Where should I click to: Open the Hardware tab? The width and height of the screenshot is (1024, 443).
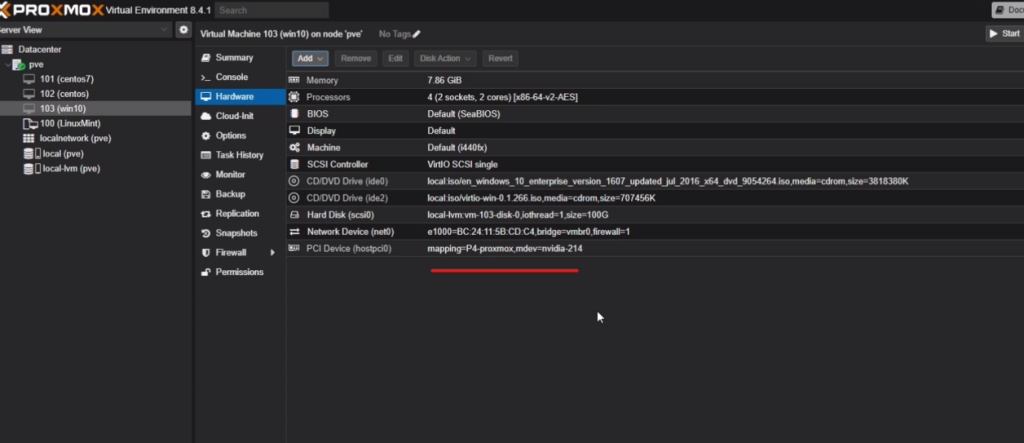click(240, 97)
